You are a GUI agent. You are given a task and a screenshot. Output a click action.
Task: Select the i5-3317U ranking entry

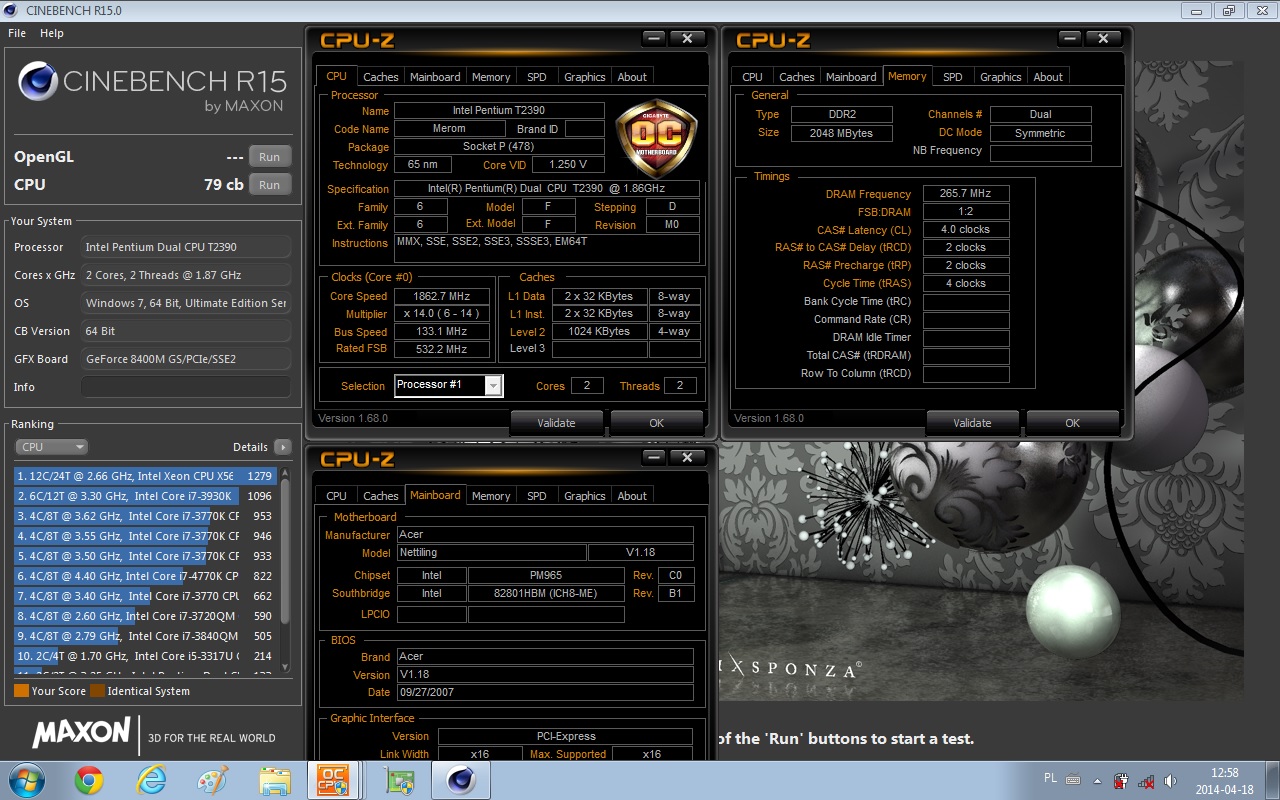145,656
